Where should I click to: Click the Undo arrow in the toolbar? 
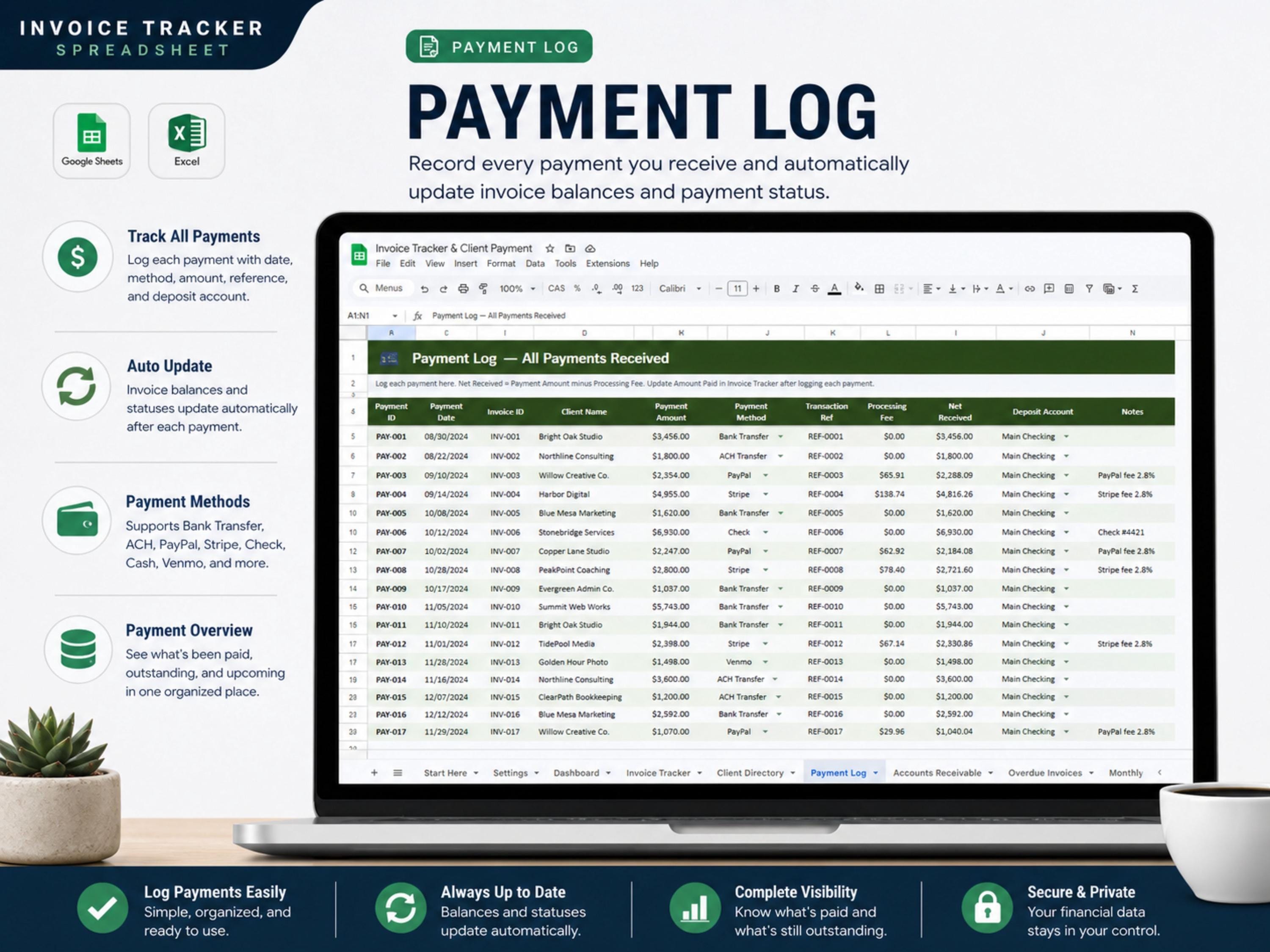click(424, 289)
